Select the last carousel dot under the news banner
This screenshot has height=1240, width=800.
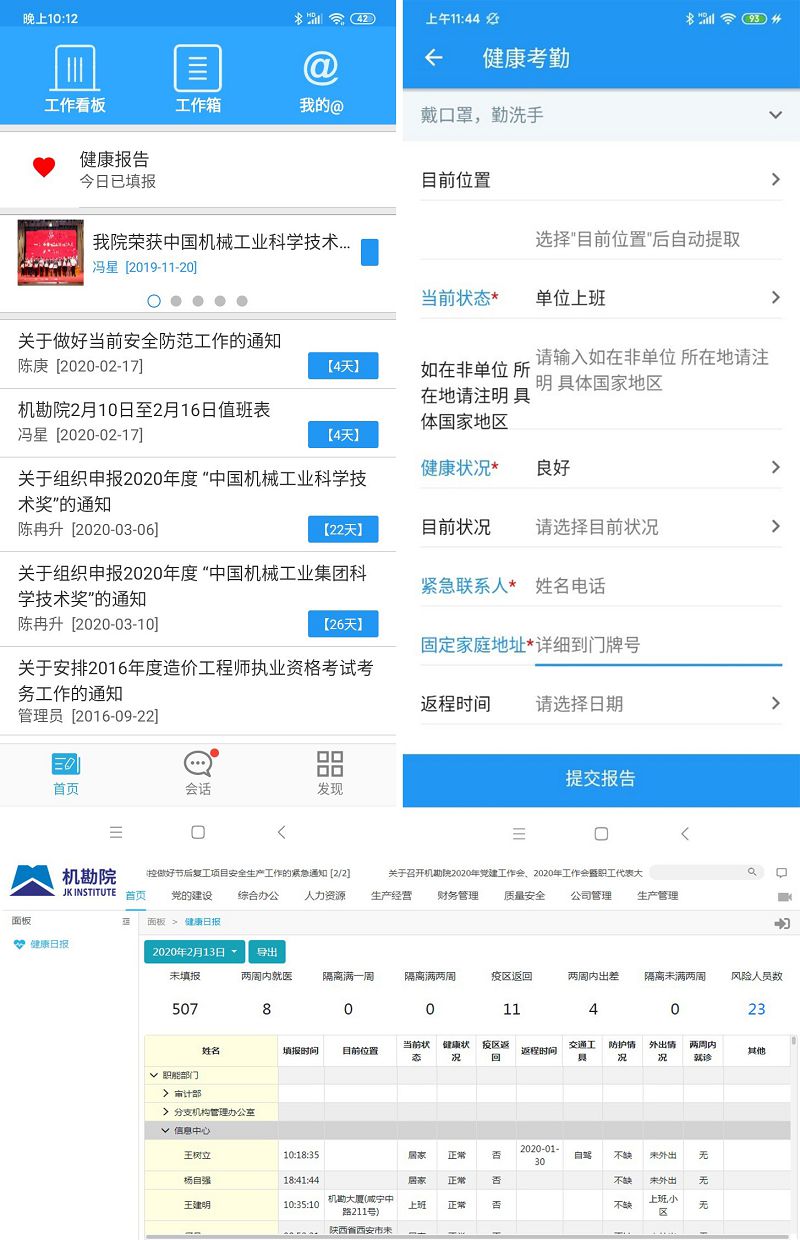[x=242, y=301]
